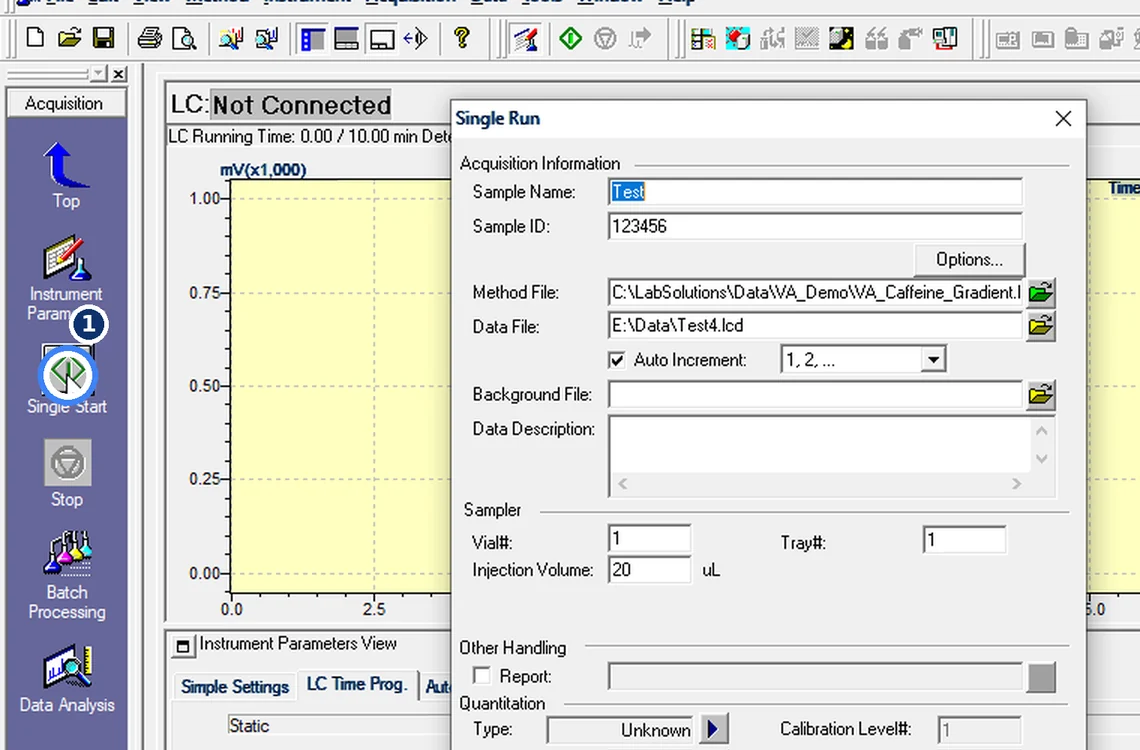Close the assistant bar panel

119,73
